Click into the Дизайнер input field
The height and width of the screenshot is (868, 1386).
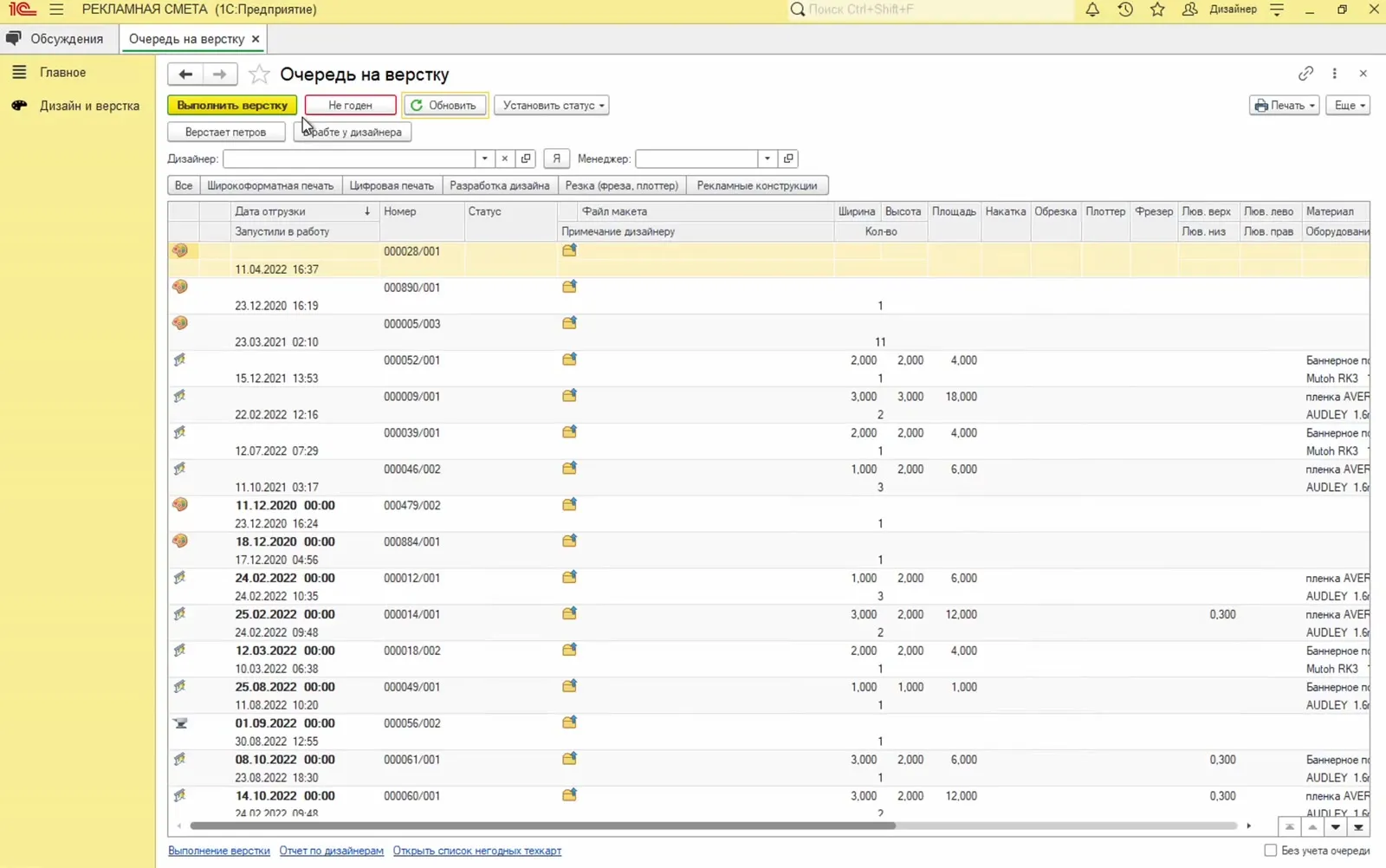(349, 159)
